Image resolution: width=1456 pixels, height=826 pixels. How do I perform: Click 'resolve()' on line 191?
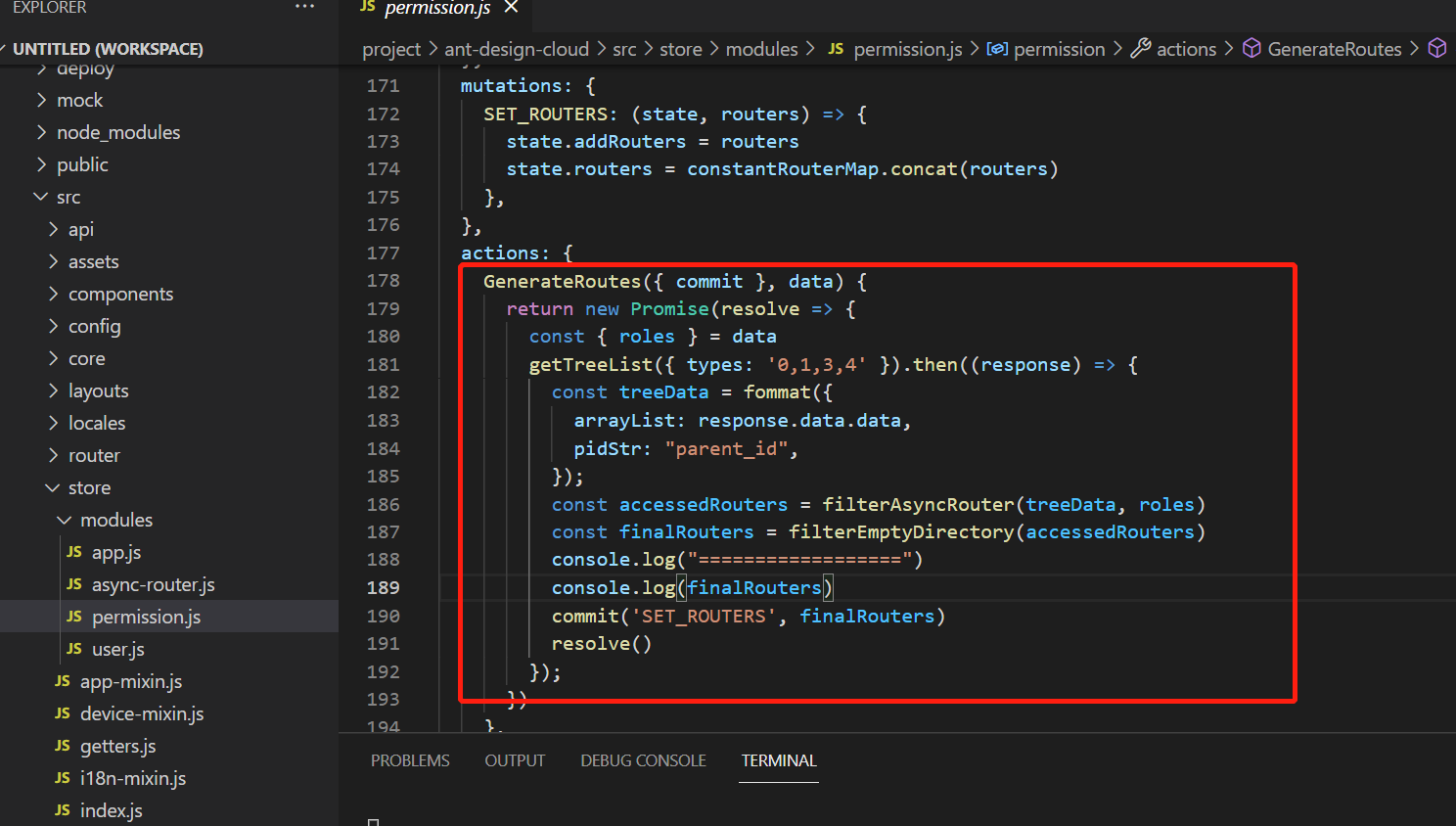[x=602, y=643]
